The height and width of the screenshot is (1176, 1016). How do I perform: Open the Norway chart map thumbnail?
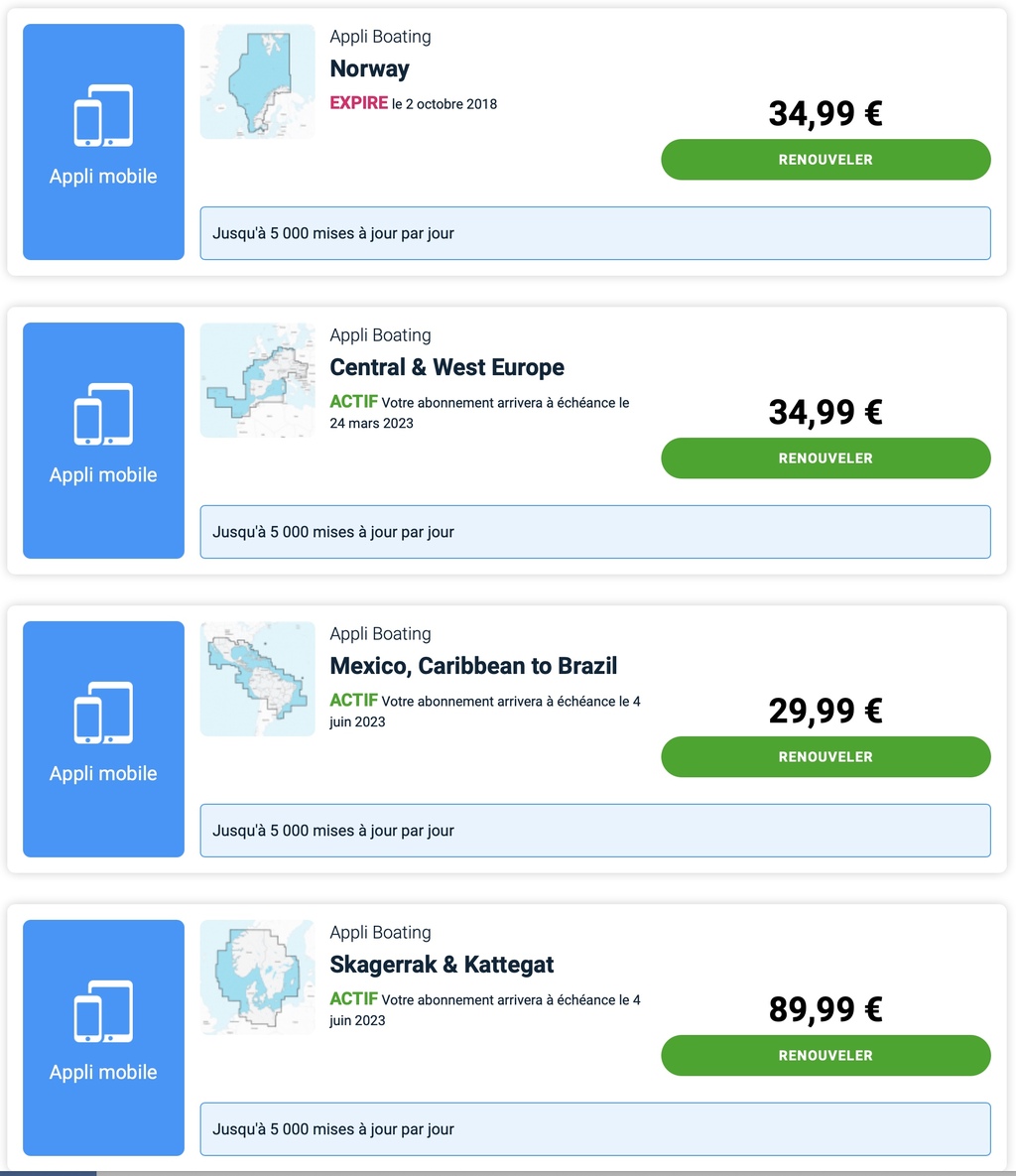tap(257, 81)
